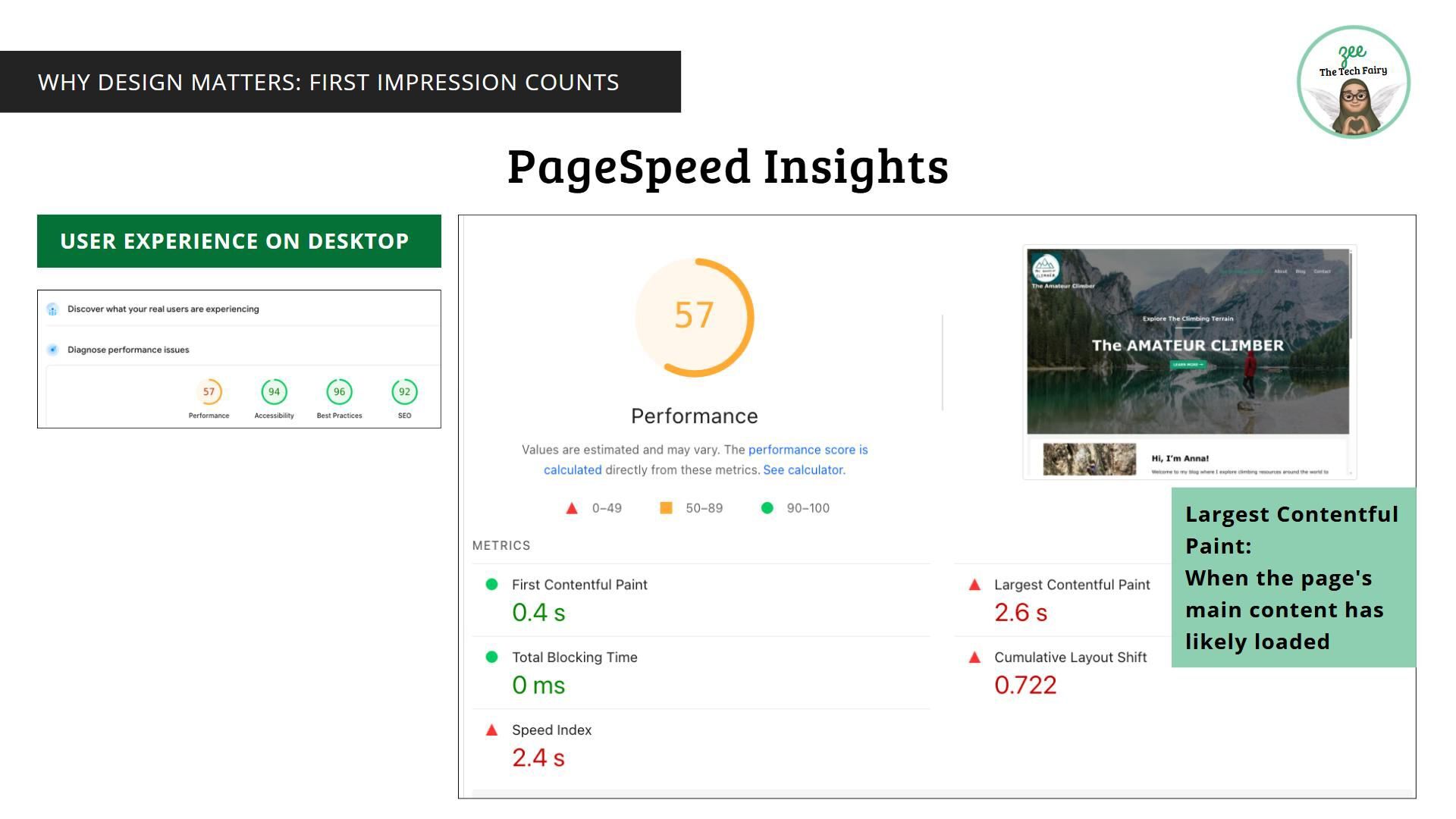The height and width of the screenshot is (819, 1456).
Task: Open the 'See calculator' link
Action: (802, 470)
